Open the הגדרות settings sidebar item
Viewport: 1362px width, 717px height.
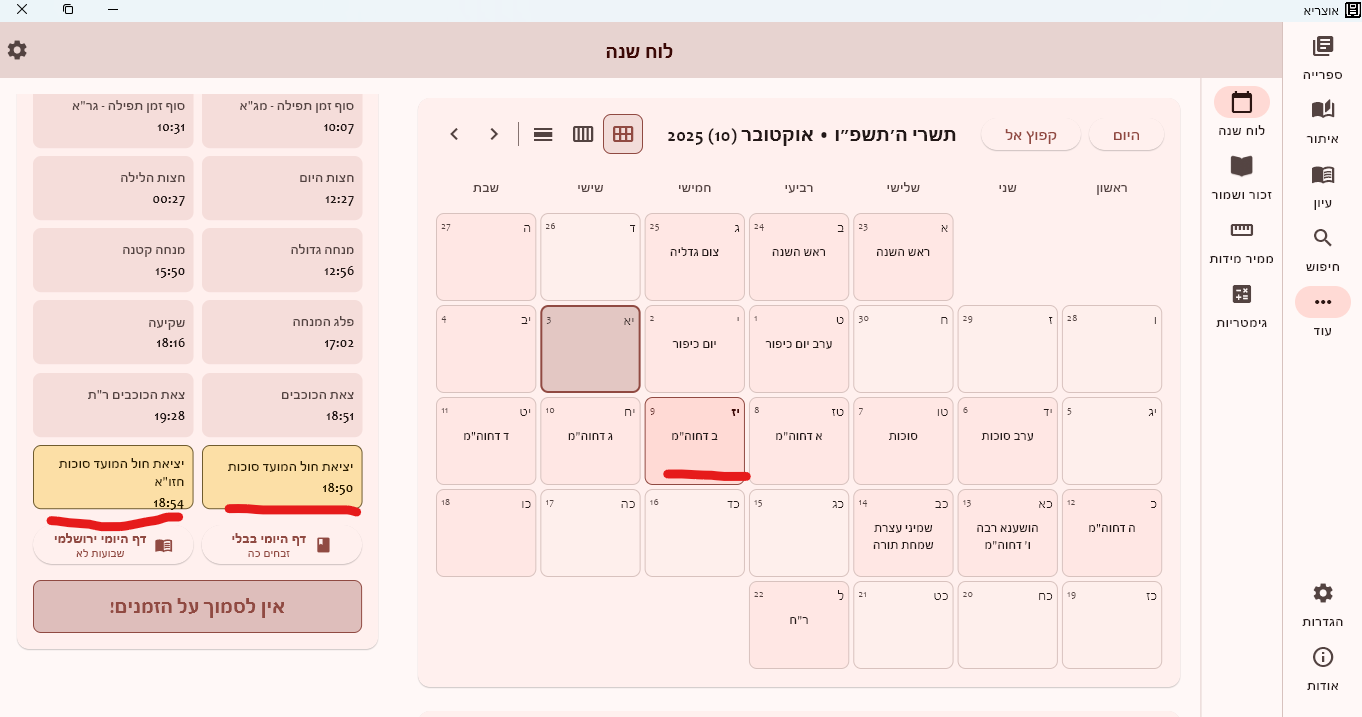click(x=1322, y=594)
